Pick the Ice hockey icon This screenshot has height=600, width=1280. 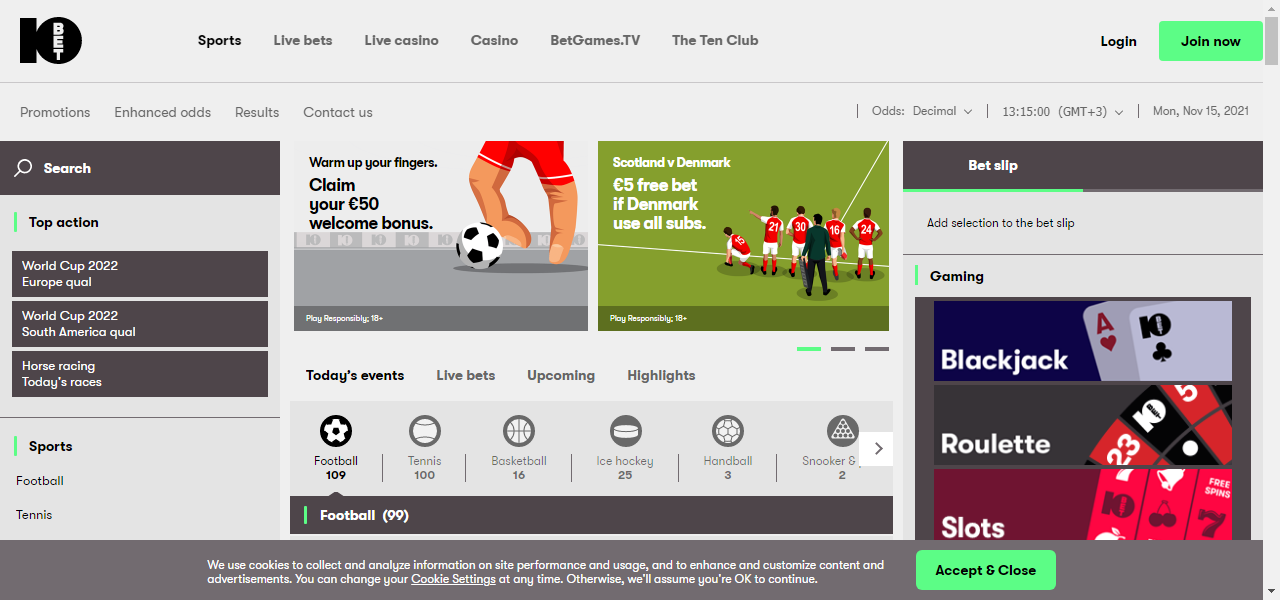tap(626, 432)
